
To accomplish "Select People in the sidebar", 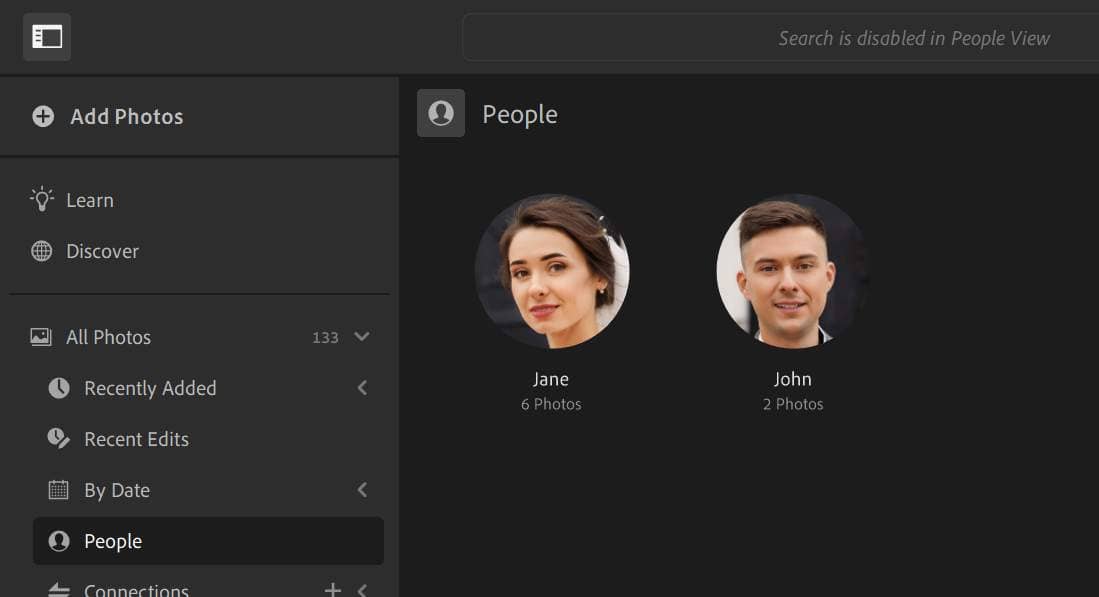I will pos(208,541).
